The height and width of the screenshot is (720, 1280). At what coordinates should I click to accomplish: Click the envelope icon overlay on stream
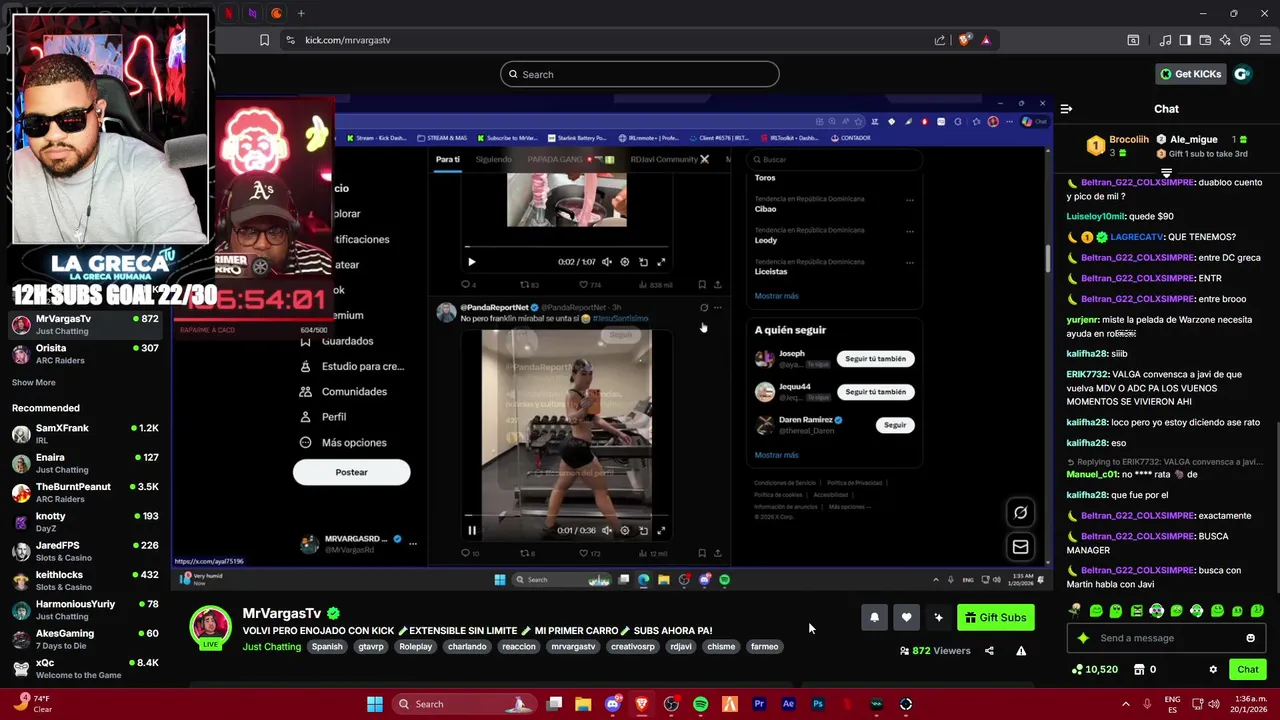1020,547
